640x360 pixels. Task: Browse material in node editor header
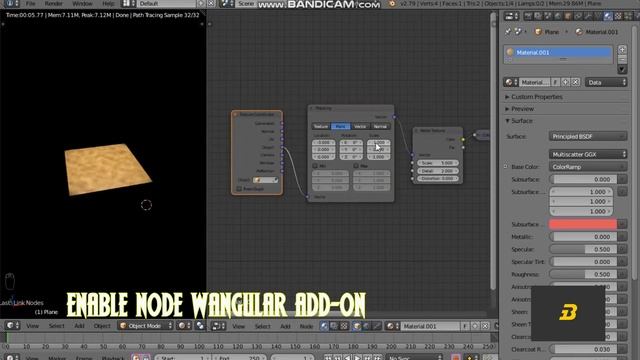(x=392, y=326)
